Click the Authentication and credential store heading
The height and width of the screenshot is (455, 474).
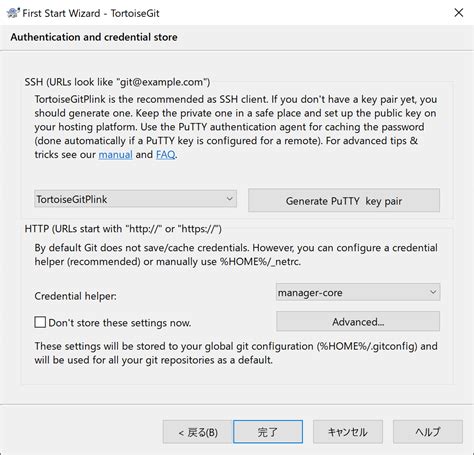(94, 37)
